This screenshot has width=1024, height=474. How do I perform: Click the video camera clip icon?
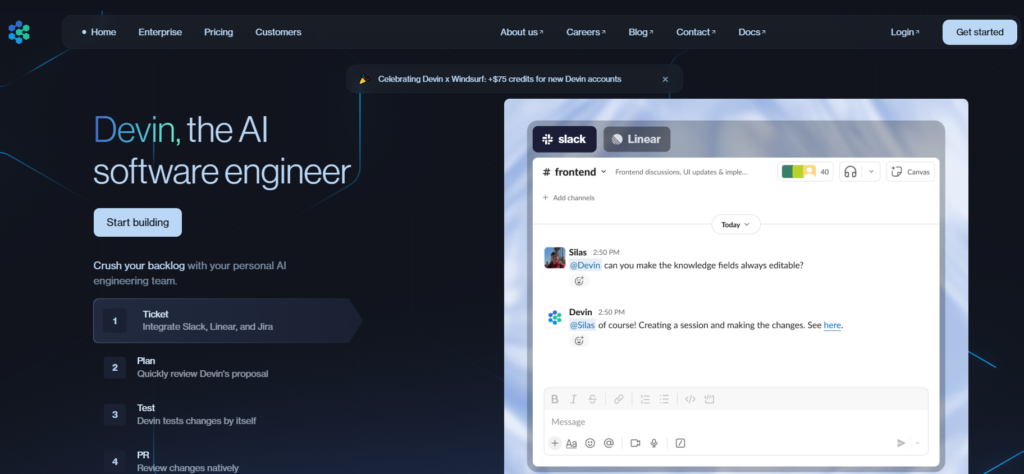(x=635, y=443)
